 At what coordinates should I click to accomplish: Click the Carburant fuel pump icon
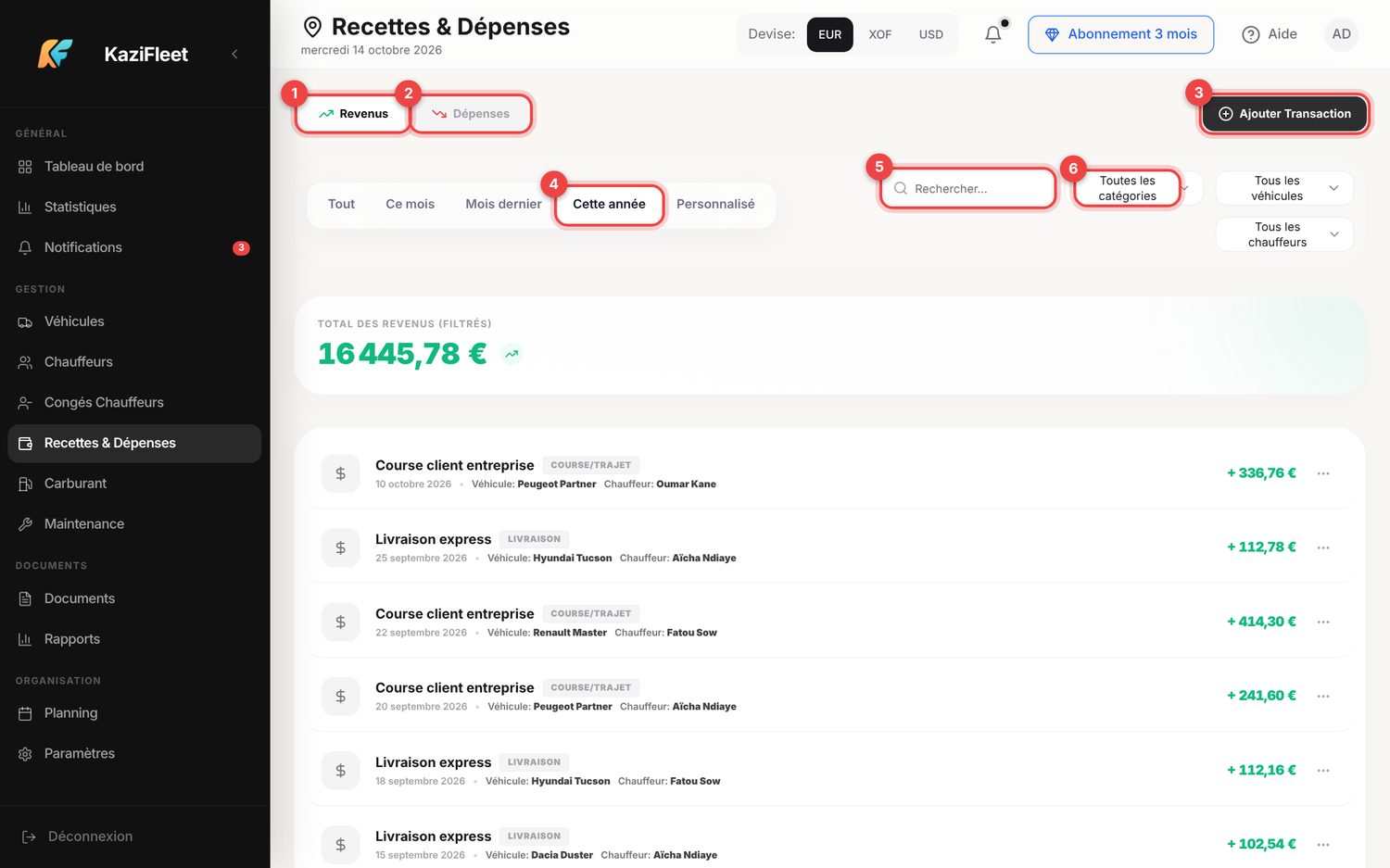click(25, 484)
